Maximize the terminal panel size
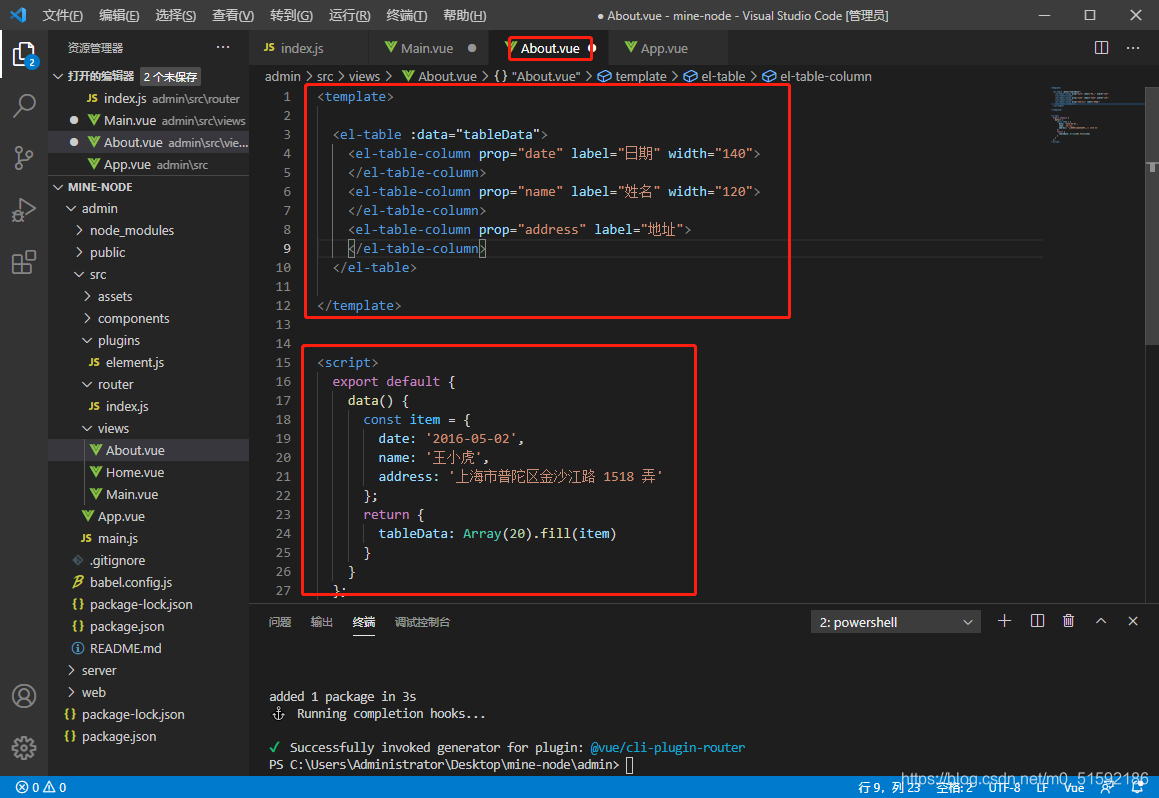1159x798 pixels. pyautogui.click(x=1101, y=621)
